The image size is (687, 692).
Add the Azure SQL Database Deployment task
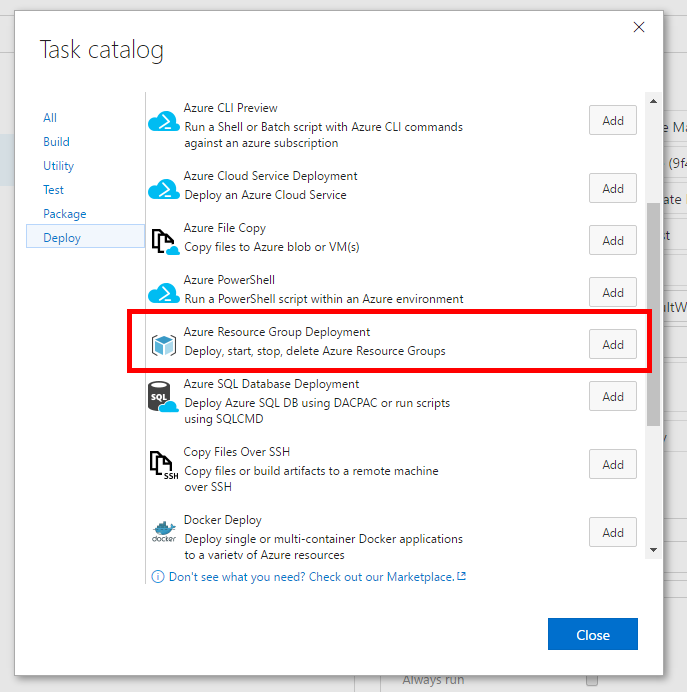point(612,396)
